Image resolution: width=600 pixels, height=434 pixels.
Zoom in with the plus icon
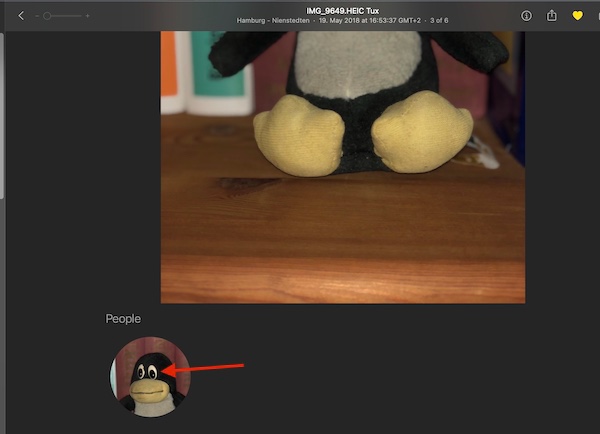88,16
